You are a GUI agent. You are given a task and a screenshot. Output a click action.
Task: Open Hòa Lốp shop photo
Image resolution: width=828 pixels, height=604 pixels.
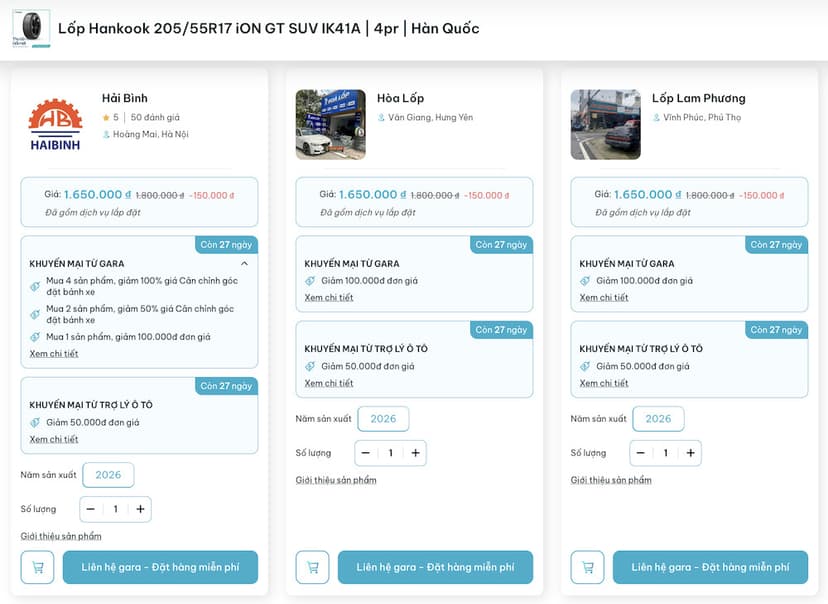[x=331, y=125]
